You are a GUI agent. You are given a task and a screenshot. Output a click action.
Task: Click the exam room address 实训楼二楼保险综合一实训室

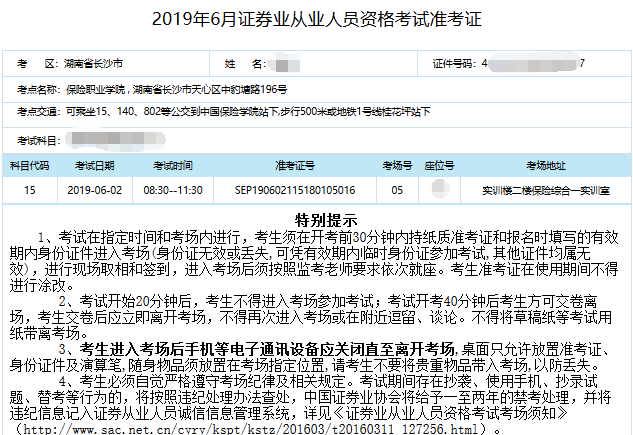(x=544, y=188)
